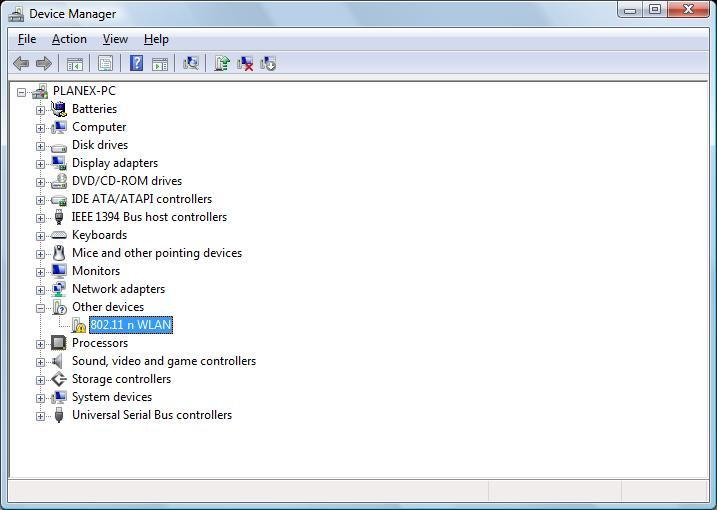Click the Device Manager title bar icon
Screen dimensions: 717x510
16,14
